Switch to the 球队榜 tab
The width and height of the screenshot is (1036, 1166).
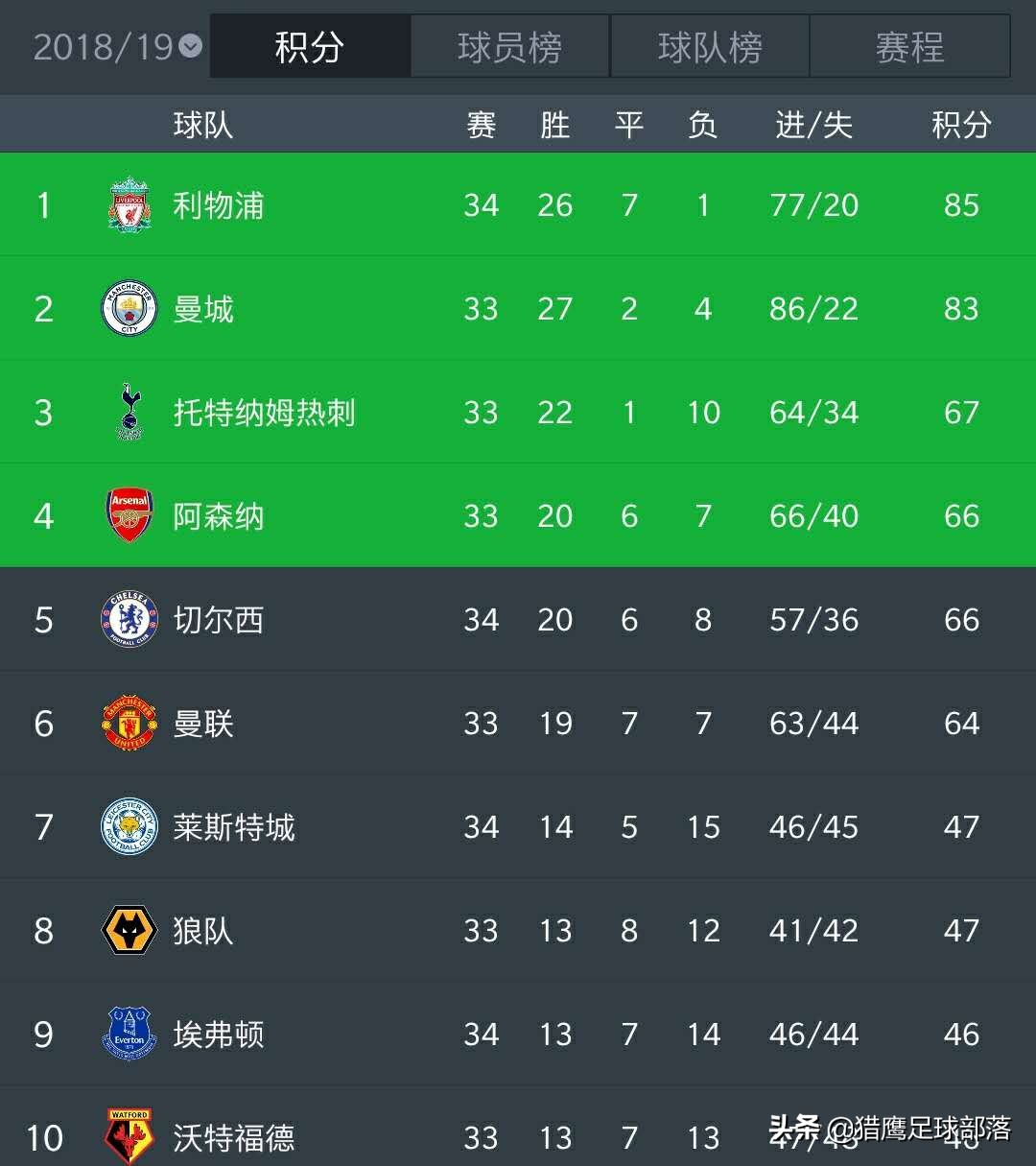click(710, 46)
